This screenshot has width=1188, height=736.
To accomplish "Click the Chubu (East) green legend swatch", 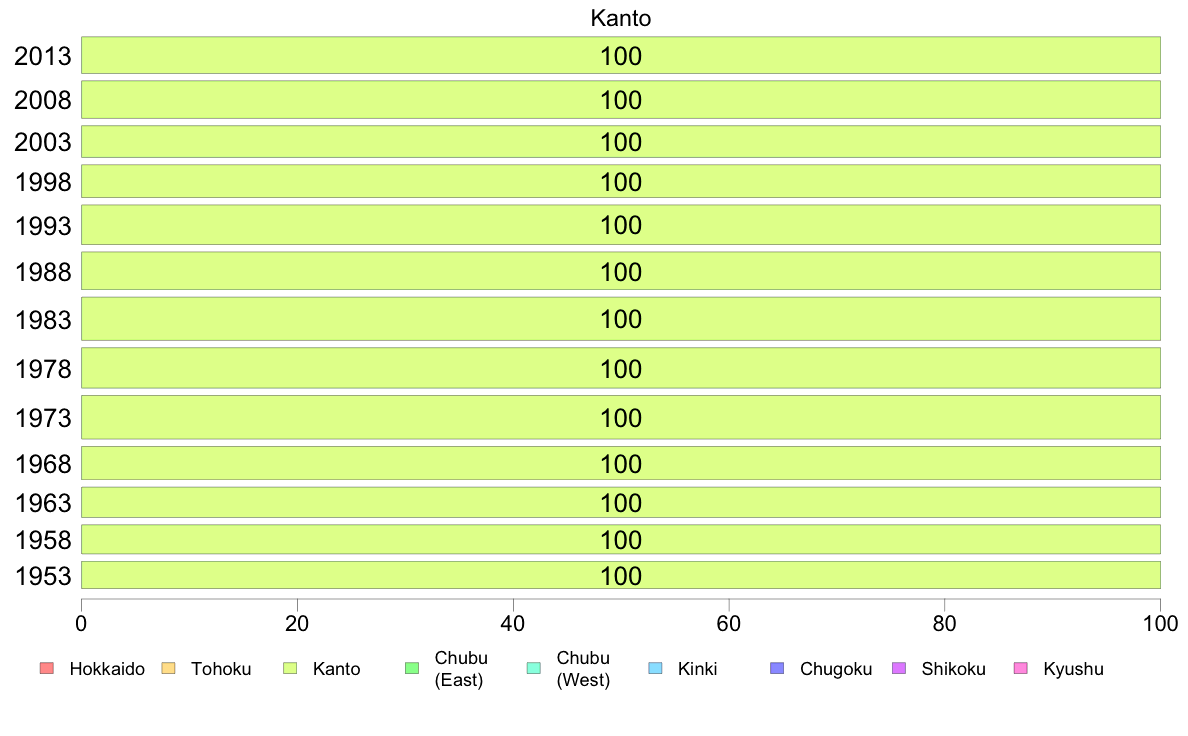I will pyautogui.click(x=412, y=669).
